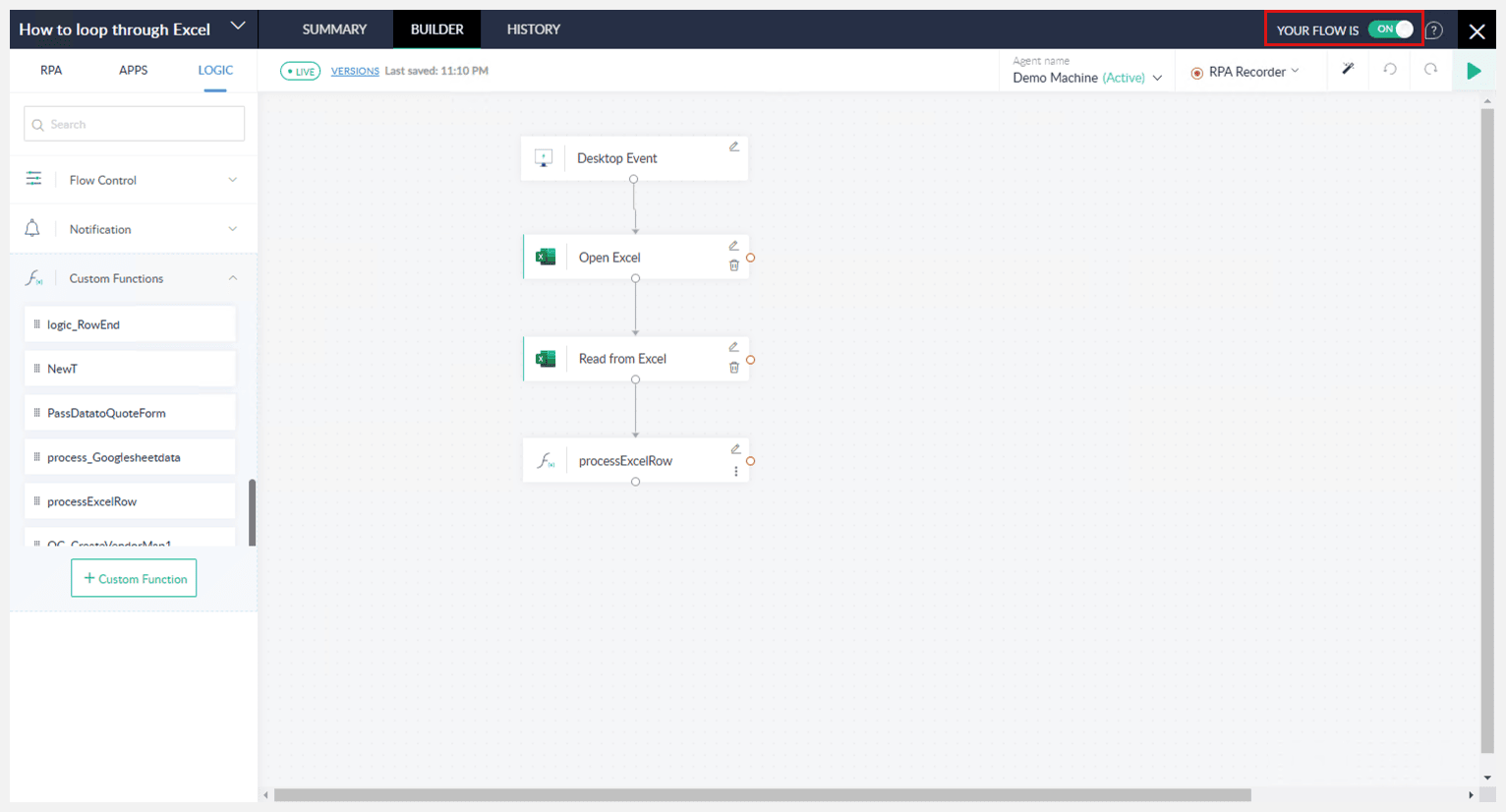Click the LIVE status badge
The image size is (1506, 812).
pyautogui.click(x=300, y=71)
